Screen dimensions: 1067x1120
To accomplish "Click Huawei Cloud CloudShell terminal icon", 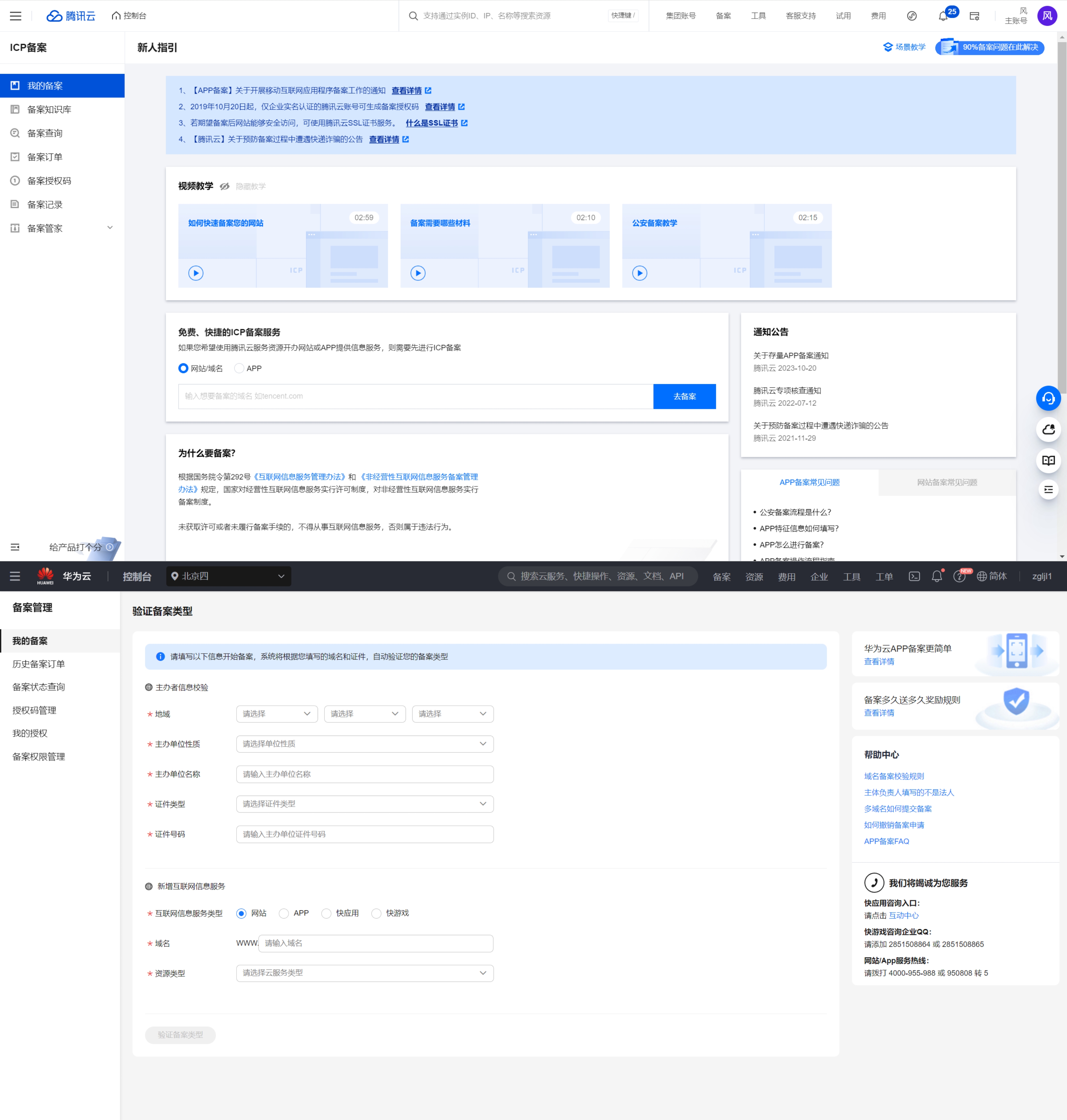I will (914, 576).
